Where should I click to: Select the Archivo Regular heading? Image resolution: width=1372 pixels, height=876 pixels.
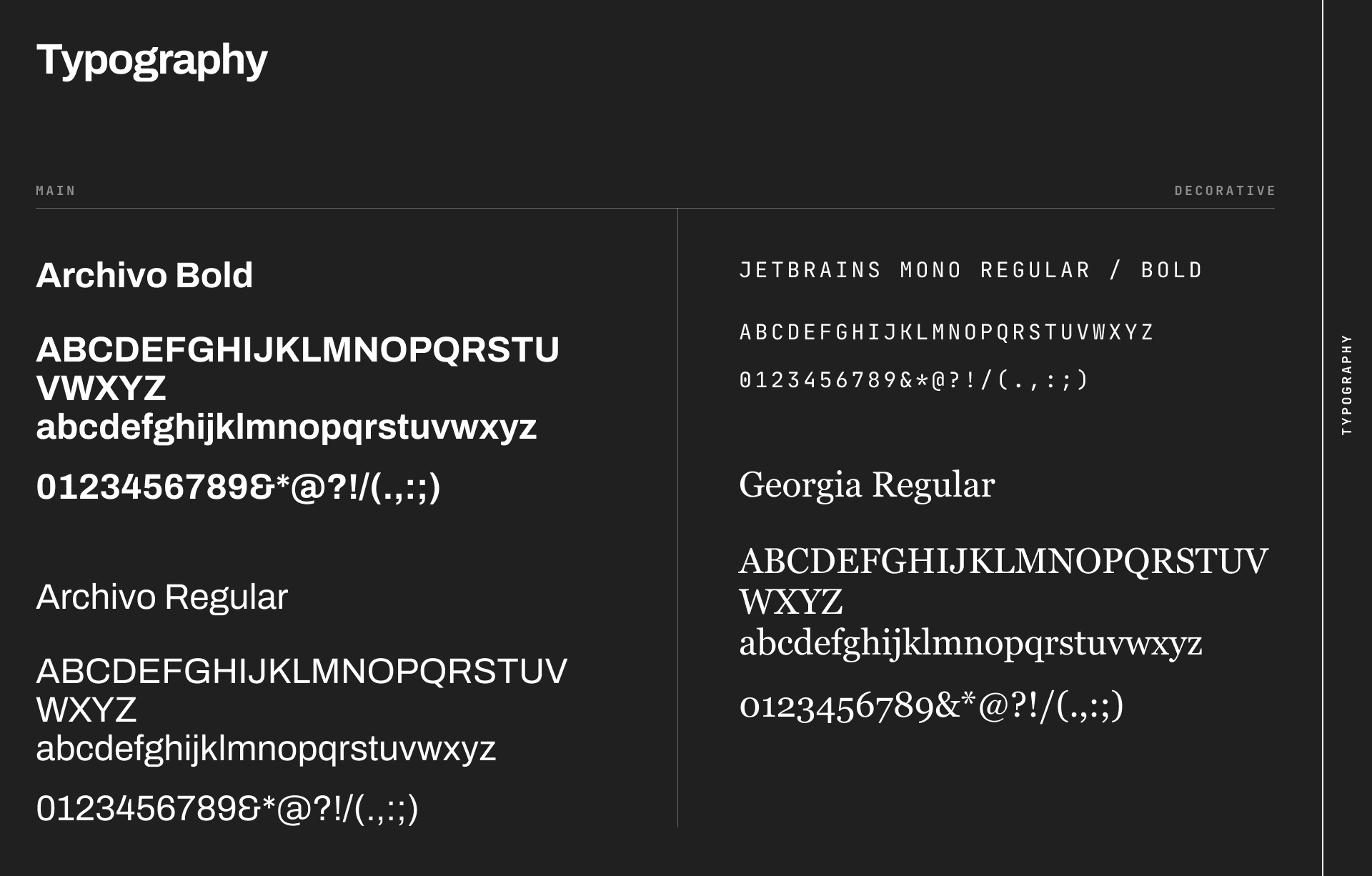click(x=161, y=597)
